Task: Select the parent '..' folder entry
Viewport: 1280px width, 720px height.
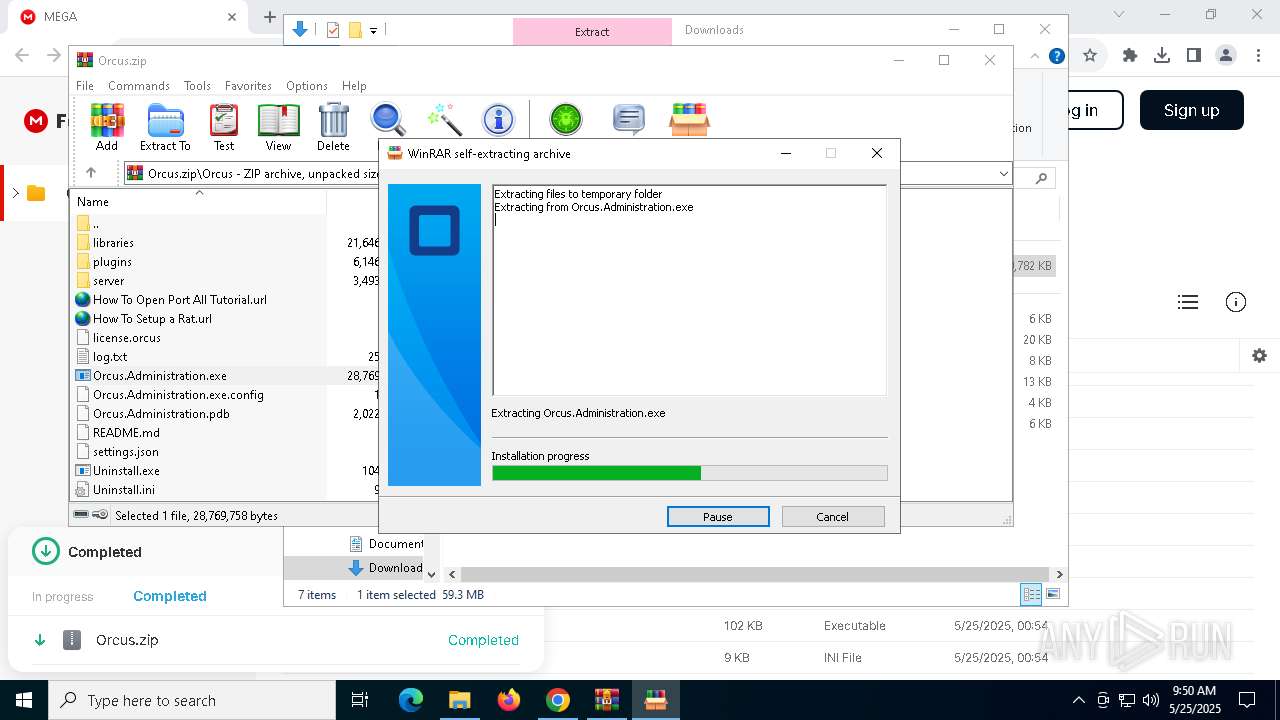Action: click(95, 224)
